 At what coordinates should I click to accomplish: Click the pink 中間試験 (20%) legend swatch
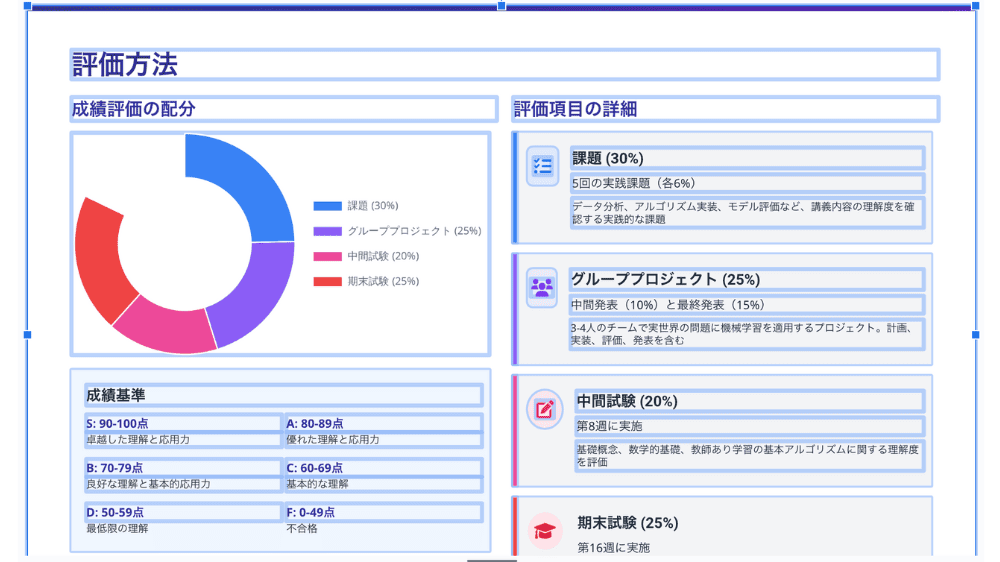328,256
